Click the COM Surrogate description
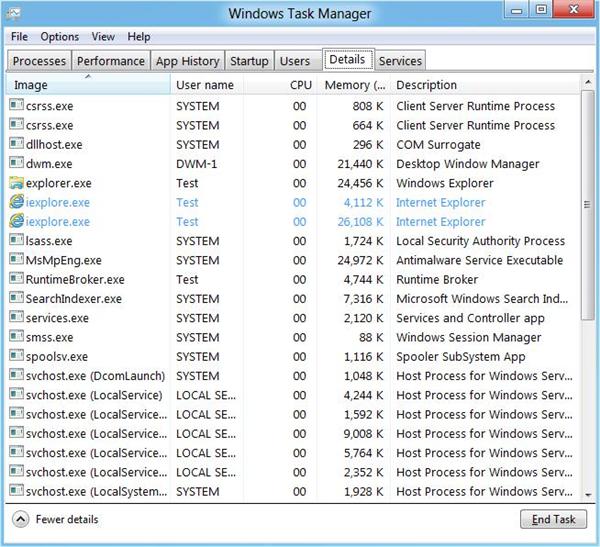 point(438,145)
